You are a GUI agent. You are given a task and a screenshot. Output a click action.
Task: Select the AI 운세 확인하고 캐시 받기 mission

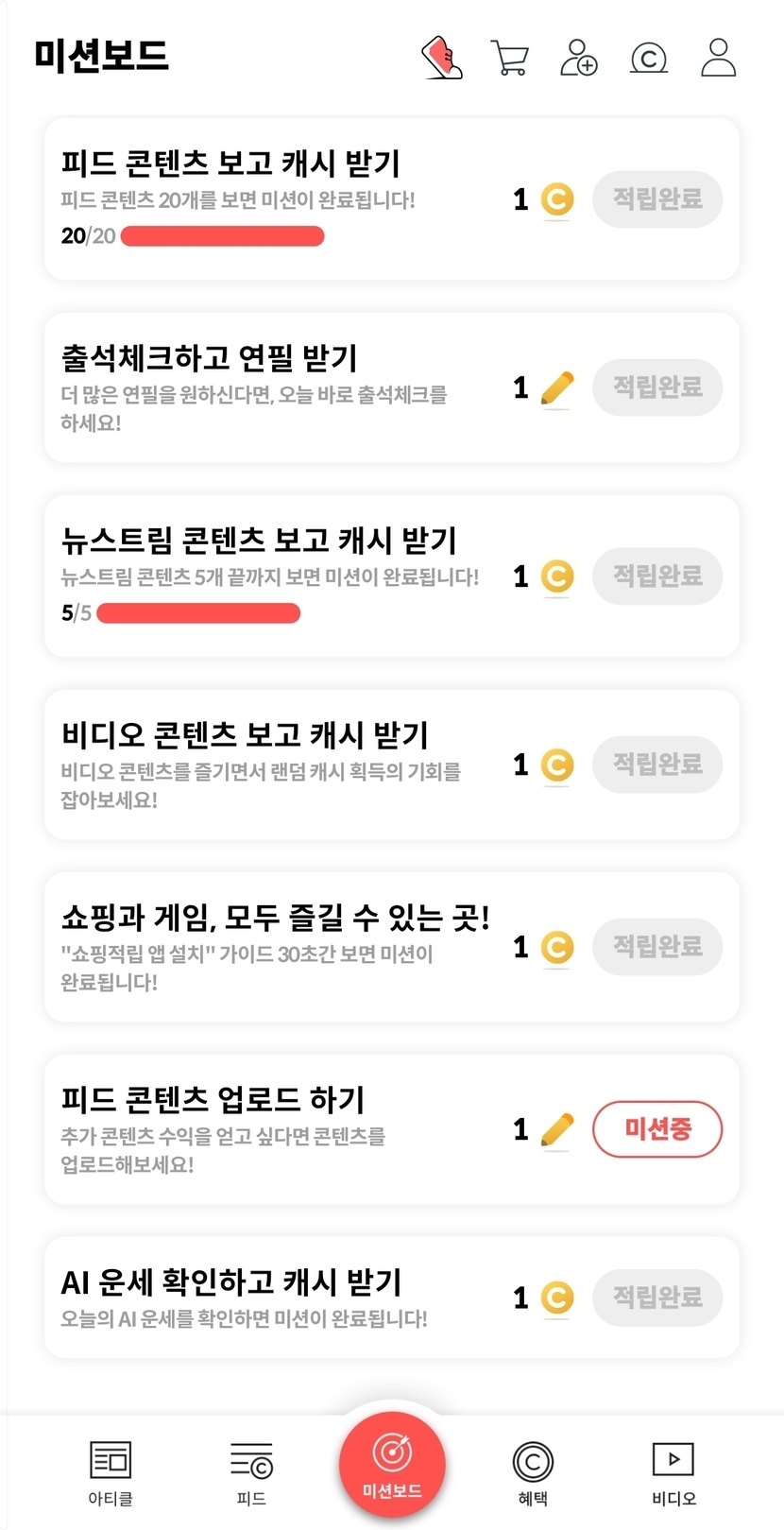click(x=231, y=1282)
